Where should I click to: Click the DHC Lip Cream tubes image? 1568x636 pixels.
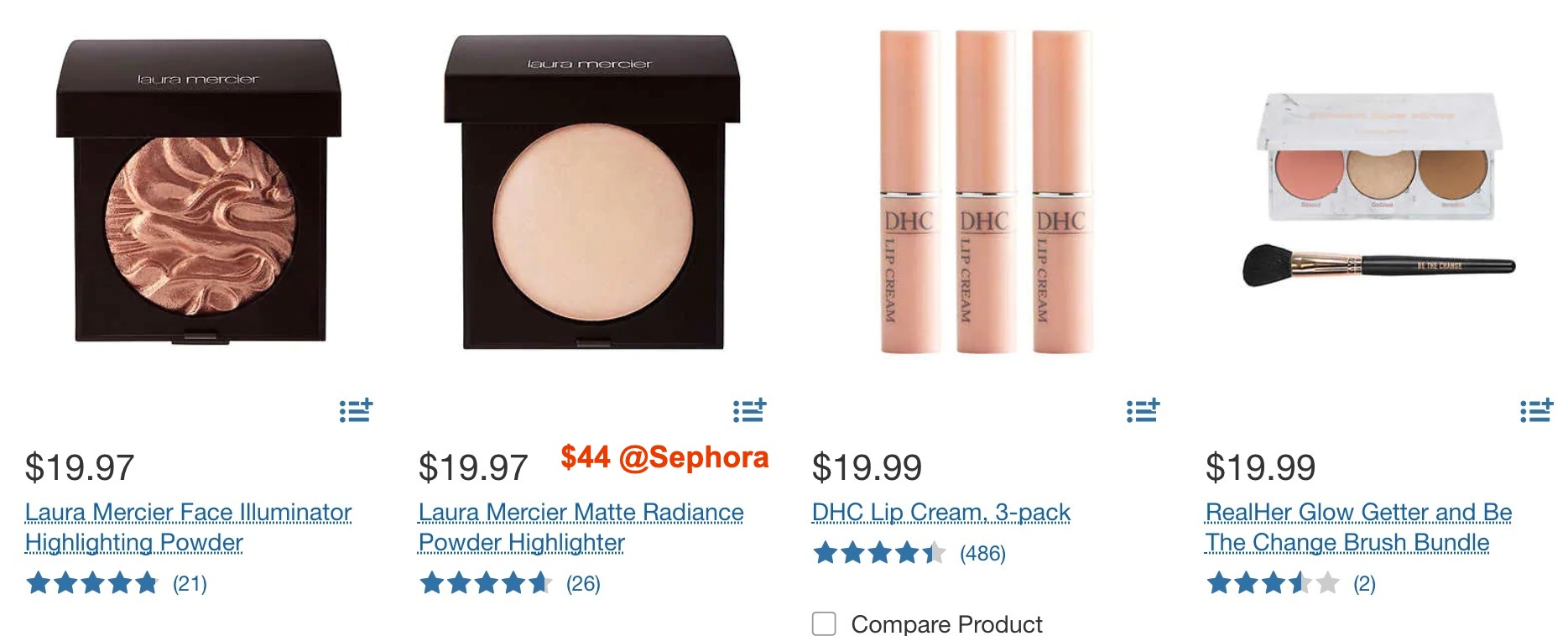click(986, 191)
